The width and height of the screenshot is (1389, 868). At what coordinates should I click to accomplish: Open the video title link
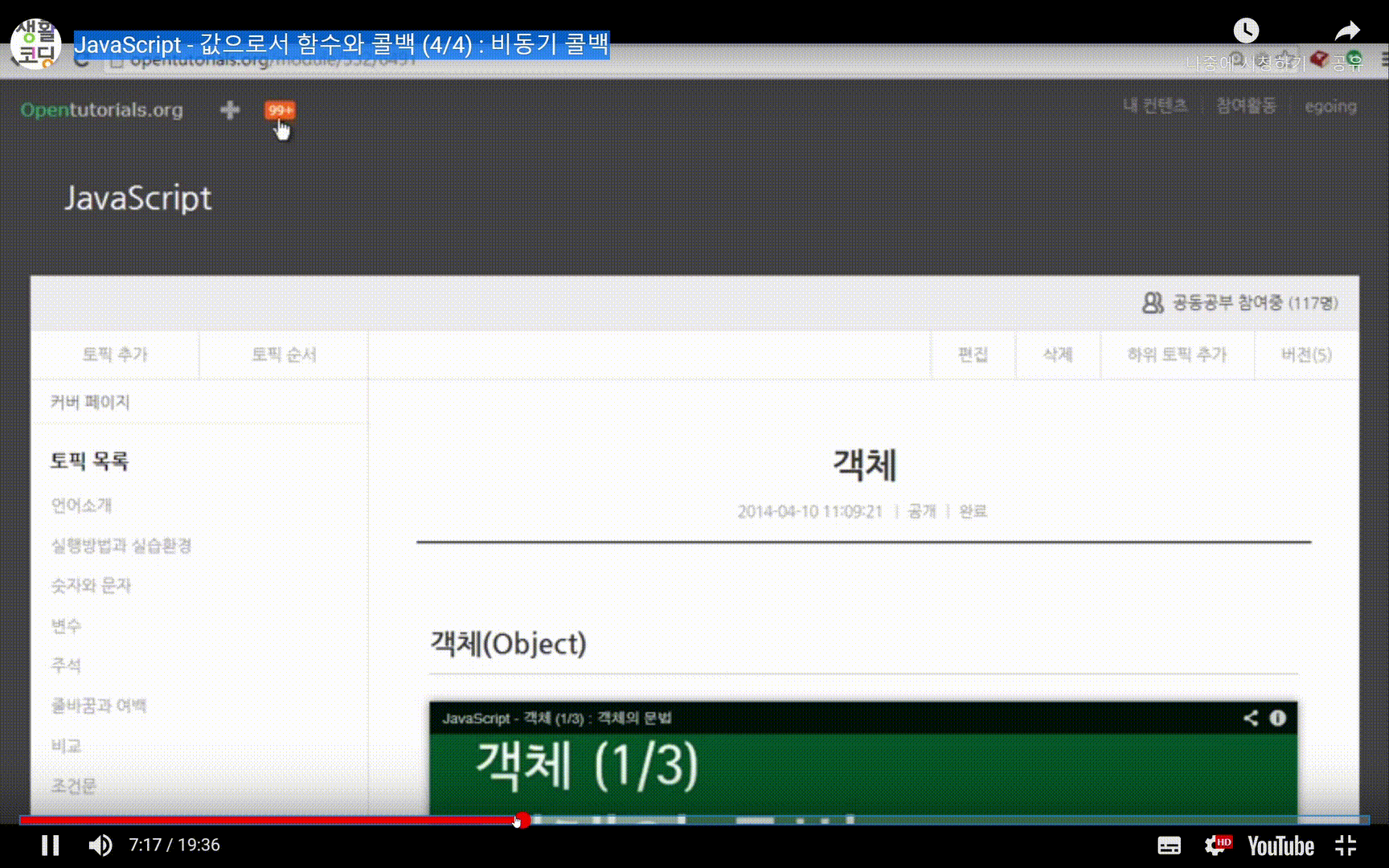coord(342,44)
